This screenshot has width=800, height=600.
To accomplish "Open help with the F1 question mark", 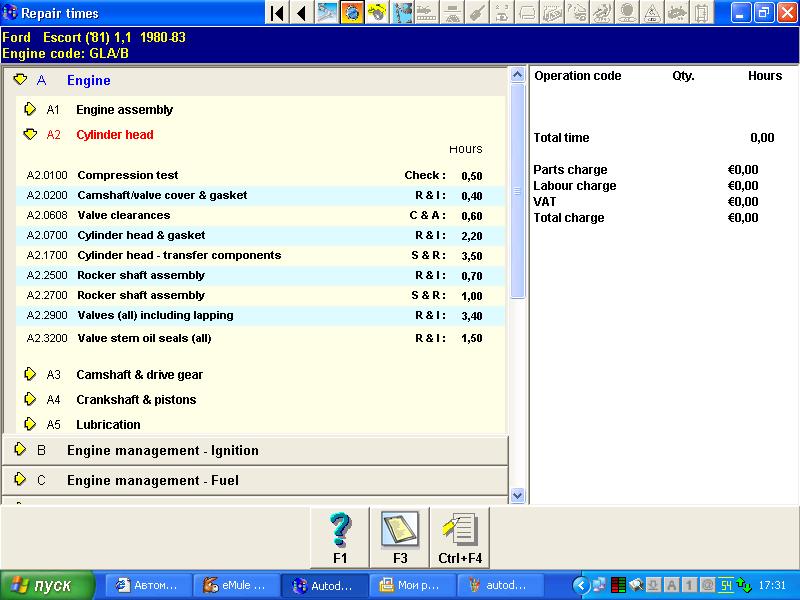I will click(x=340, y=537).
